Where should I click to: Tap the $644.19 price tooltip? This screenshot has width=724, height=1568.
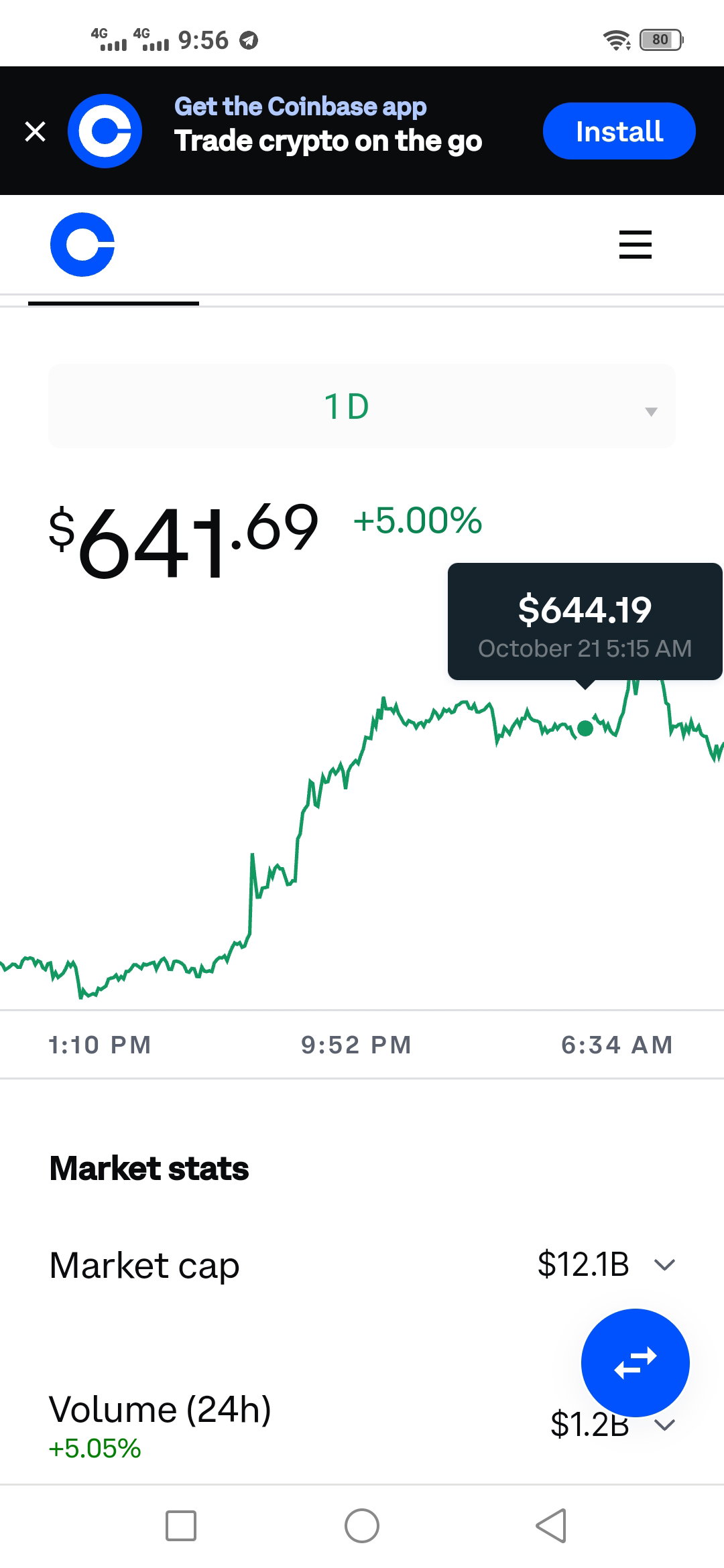585,622
